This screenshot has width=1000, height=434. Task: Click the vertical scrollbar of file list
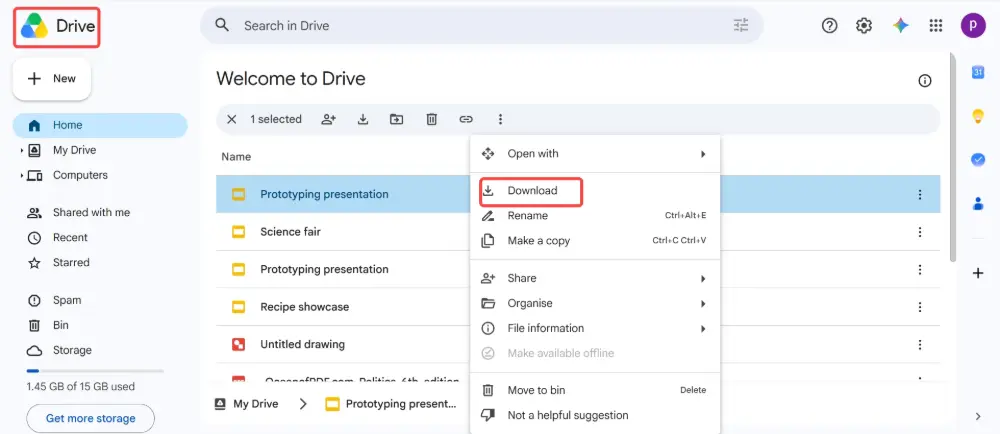953,156
